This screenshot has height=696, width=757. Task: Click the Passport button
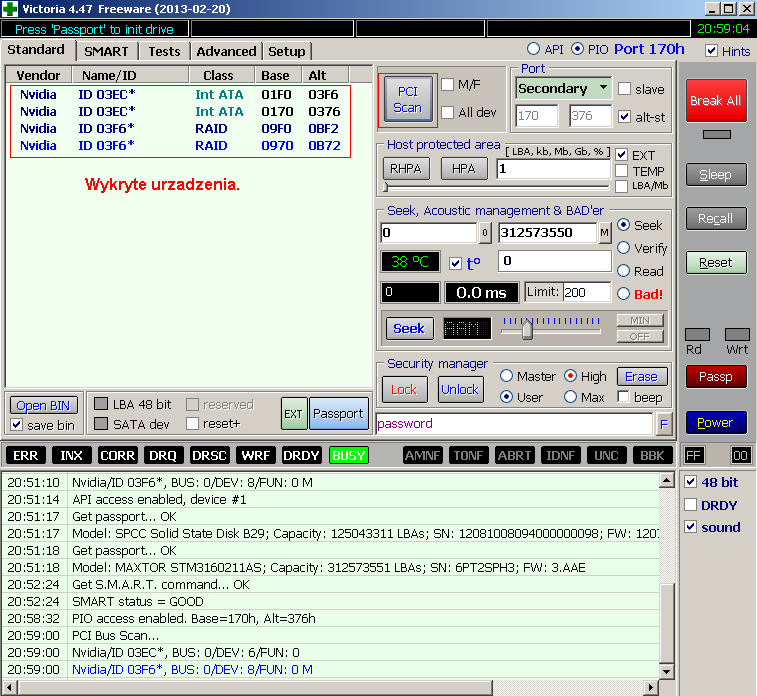pyautogui.click(x=338, y=414)
